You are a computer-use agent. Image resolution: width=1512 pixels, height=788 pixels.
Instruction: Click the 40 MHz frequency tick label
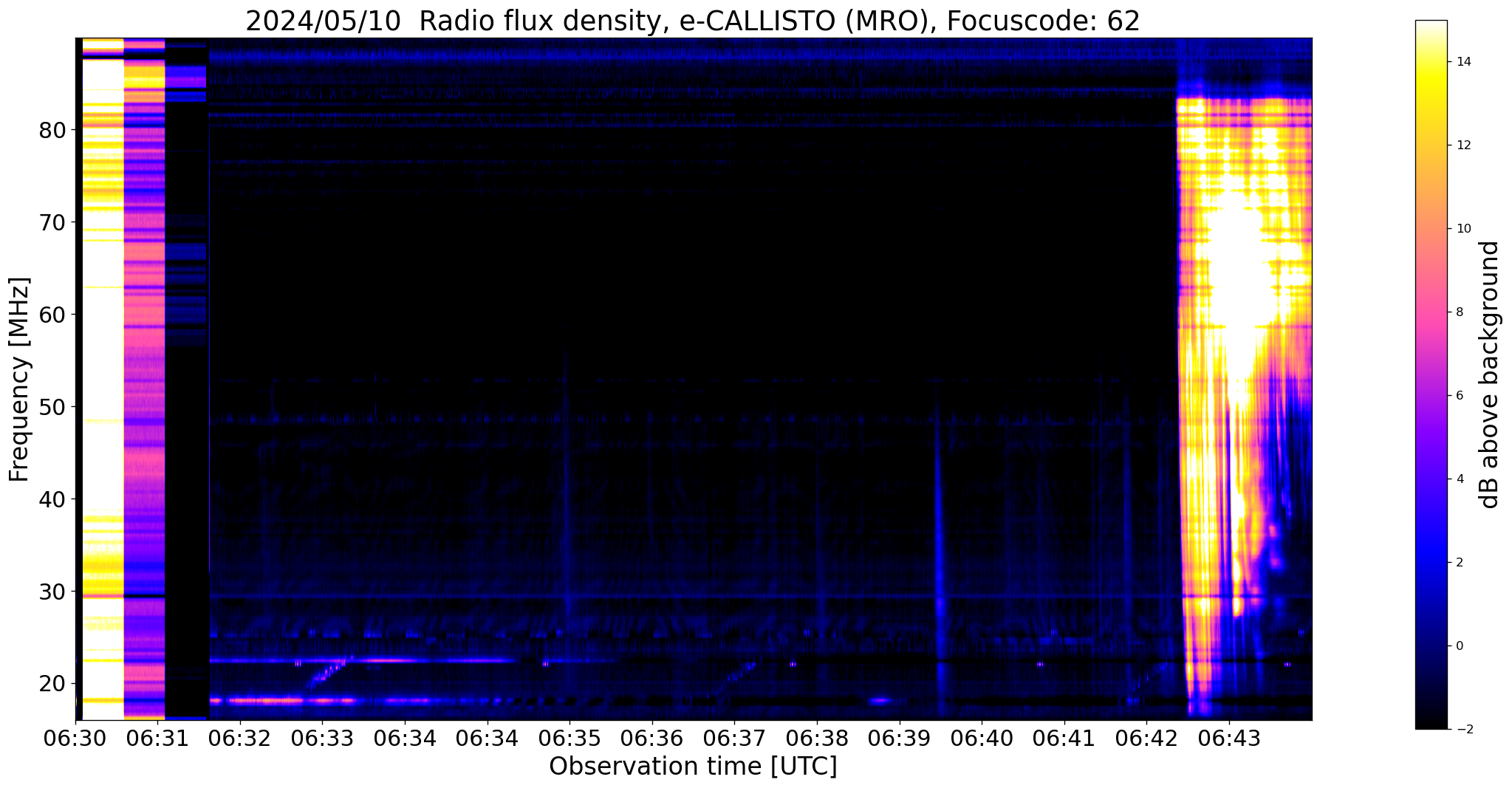pyautogui.click(x=52, y=499)
